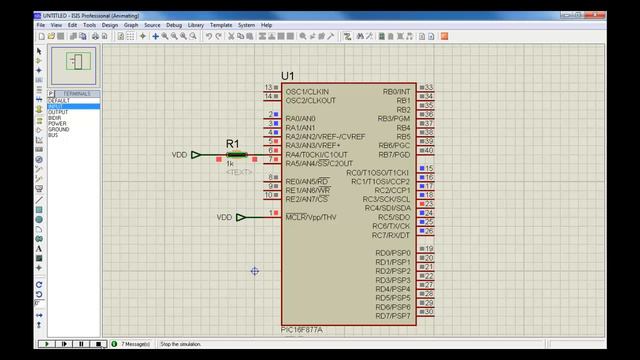Click the Redo toolbar icon
640x360 pixels.
click(x=218, y=36)
